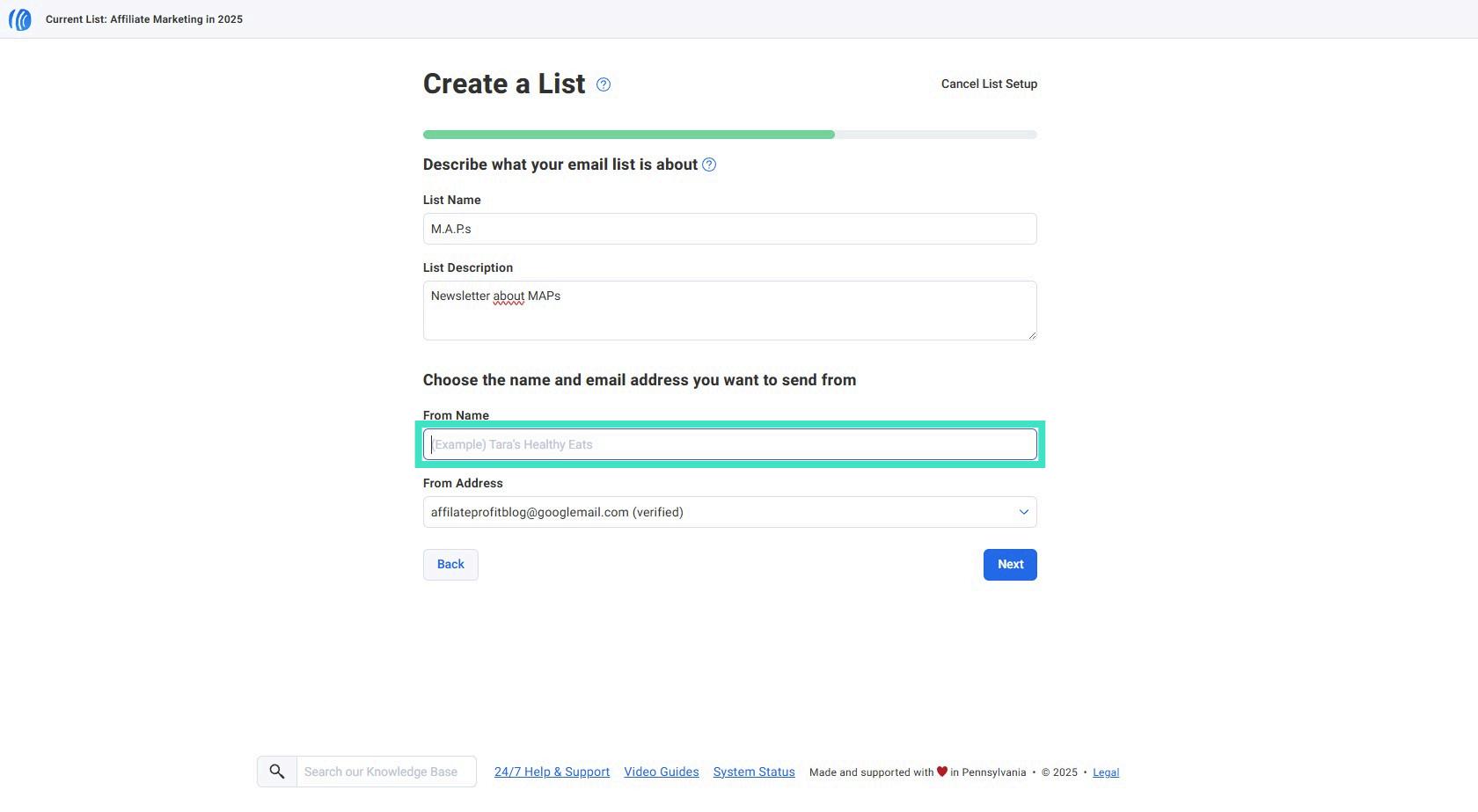
Task: Click Cancel List Setup
Action: [x=989, y=84]
